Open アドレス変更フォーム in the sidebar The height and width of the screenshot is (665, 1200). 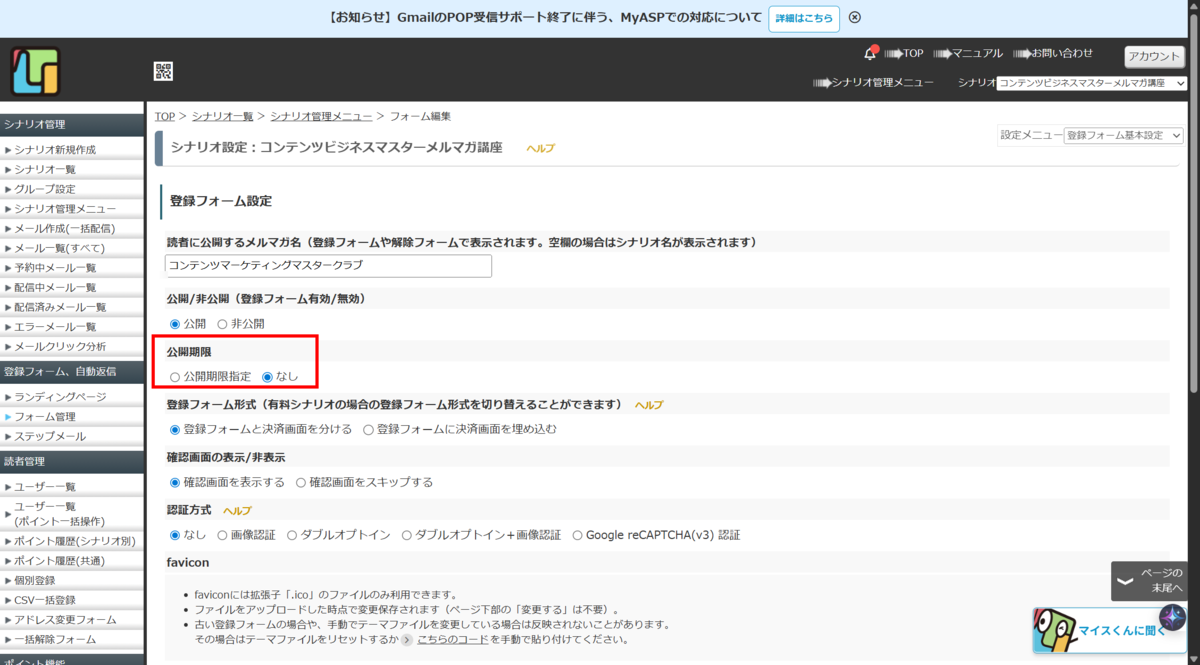[65, 620]
